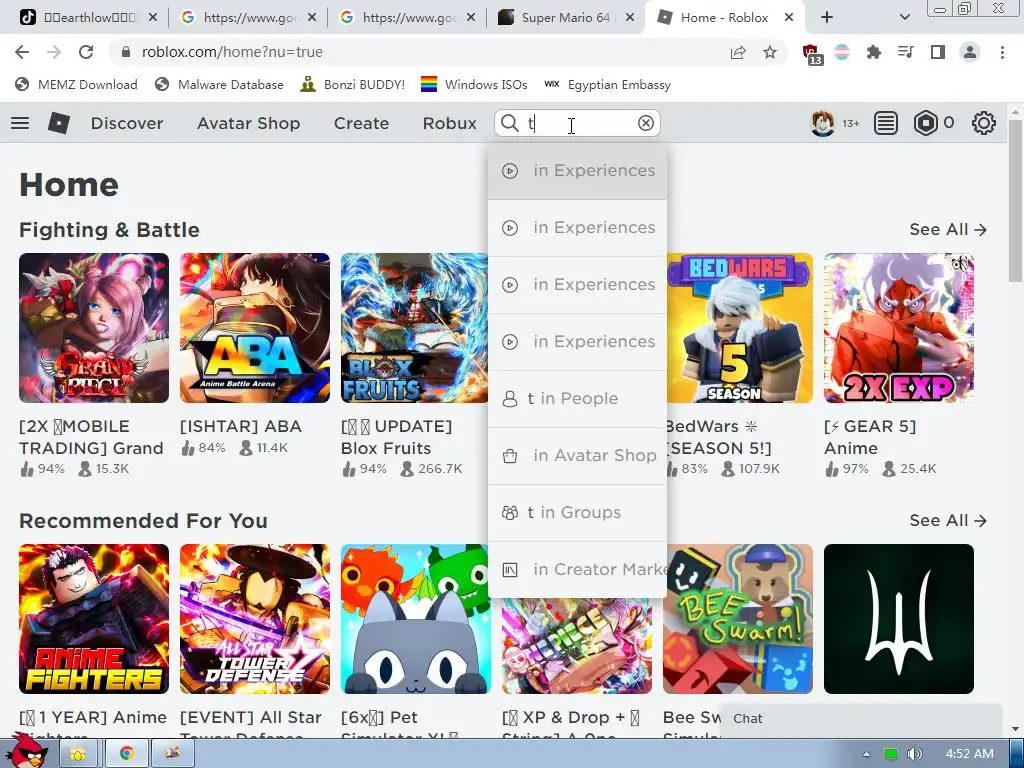The image size is (1024, 768).
Task: Open the BedWars Season 5 thumbnail
Action: tap(739, 328)
